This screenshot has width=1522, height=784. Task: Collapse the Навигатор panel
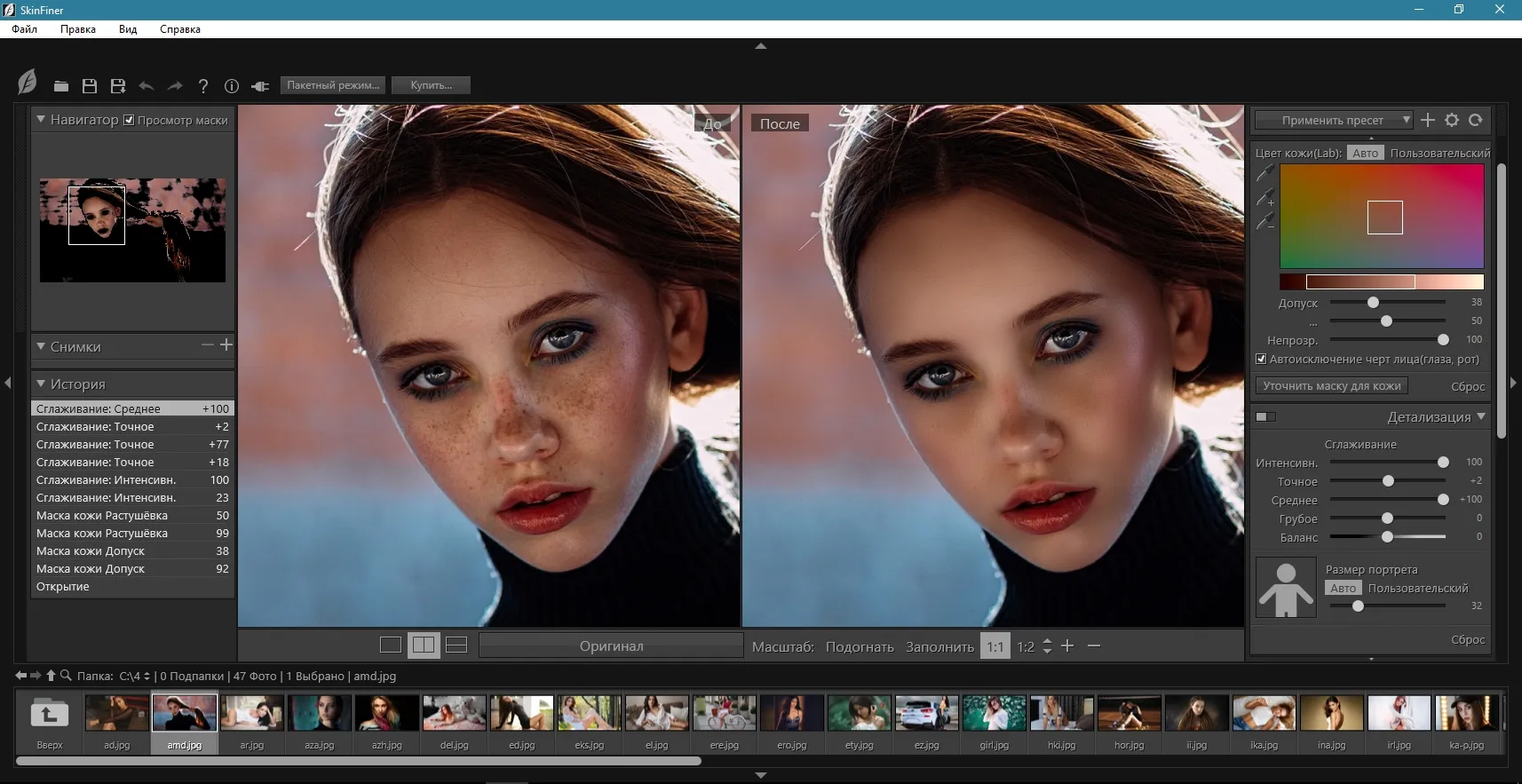tap(41, 118)
